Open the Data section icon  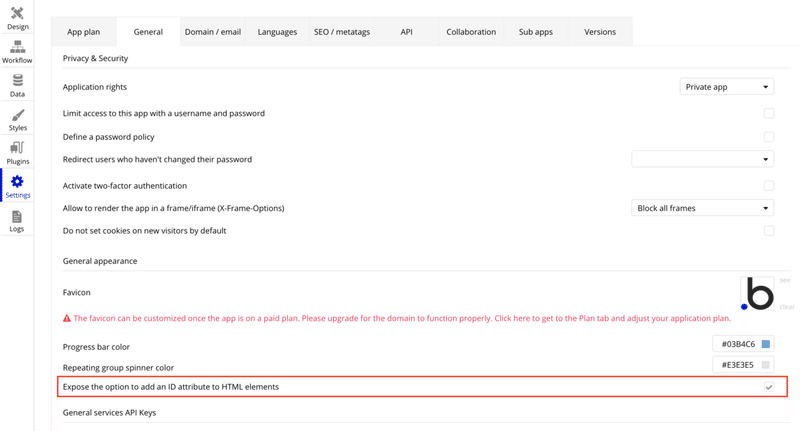pos(17,81)
